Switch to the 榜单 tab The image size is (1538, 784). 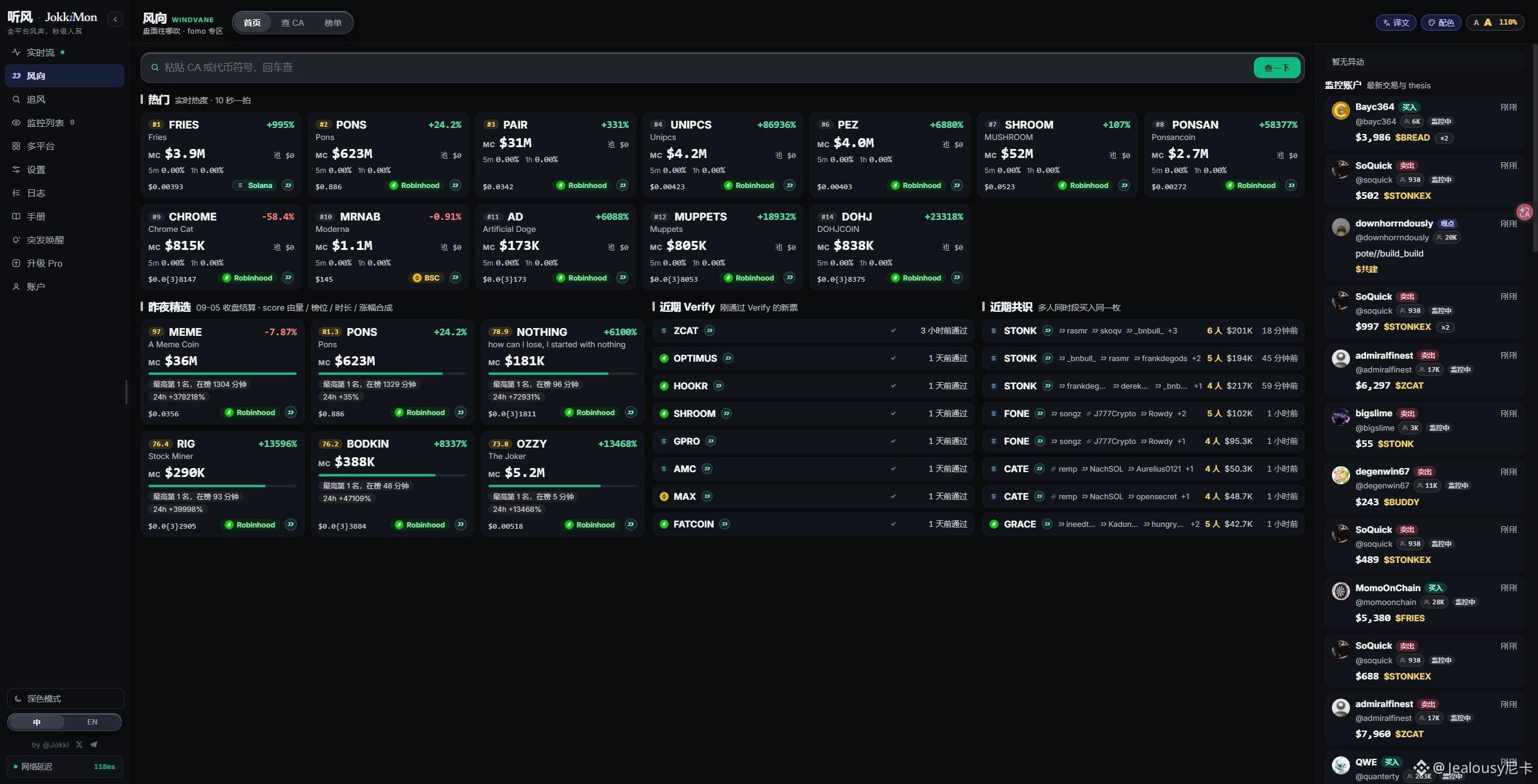(333, 23)
